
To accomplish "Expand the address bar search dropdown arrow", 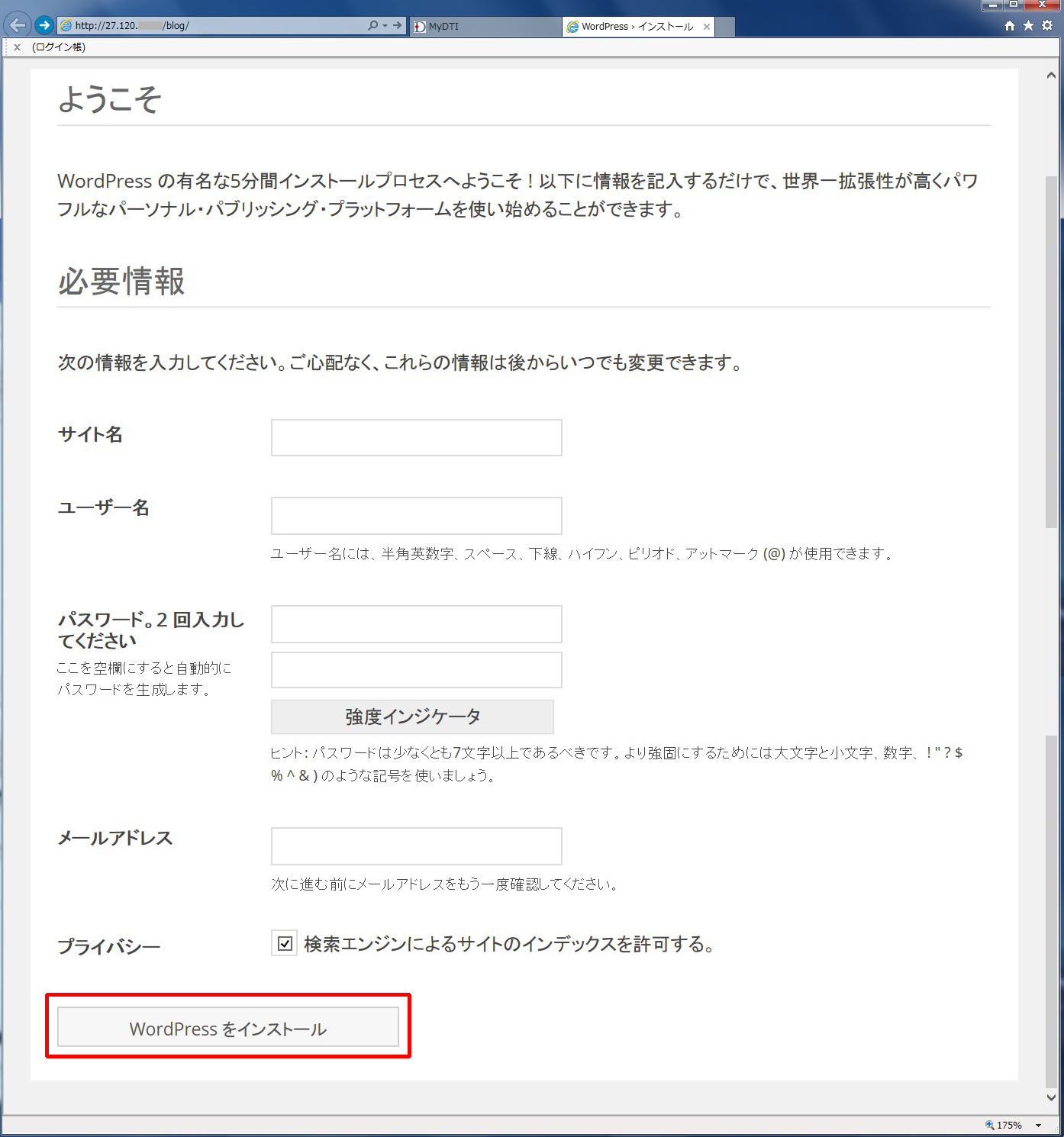I will pos(385,25).
